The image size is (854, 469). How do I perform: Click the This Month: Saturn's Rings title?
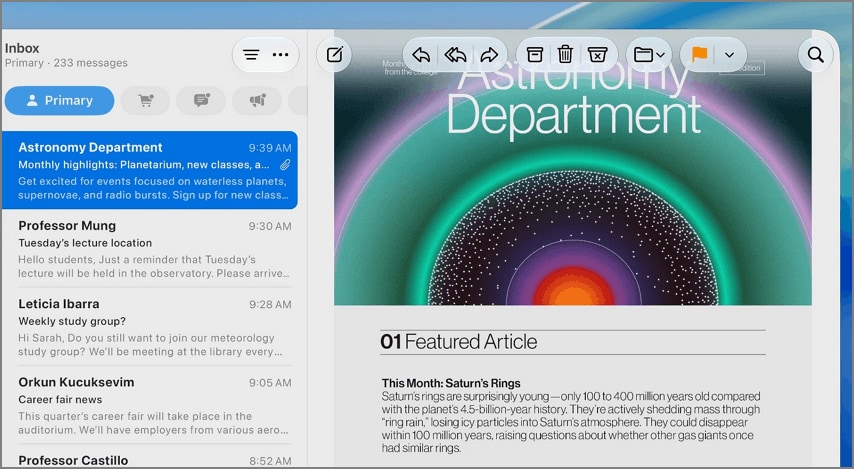[x=451, y=383]
